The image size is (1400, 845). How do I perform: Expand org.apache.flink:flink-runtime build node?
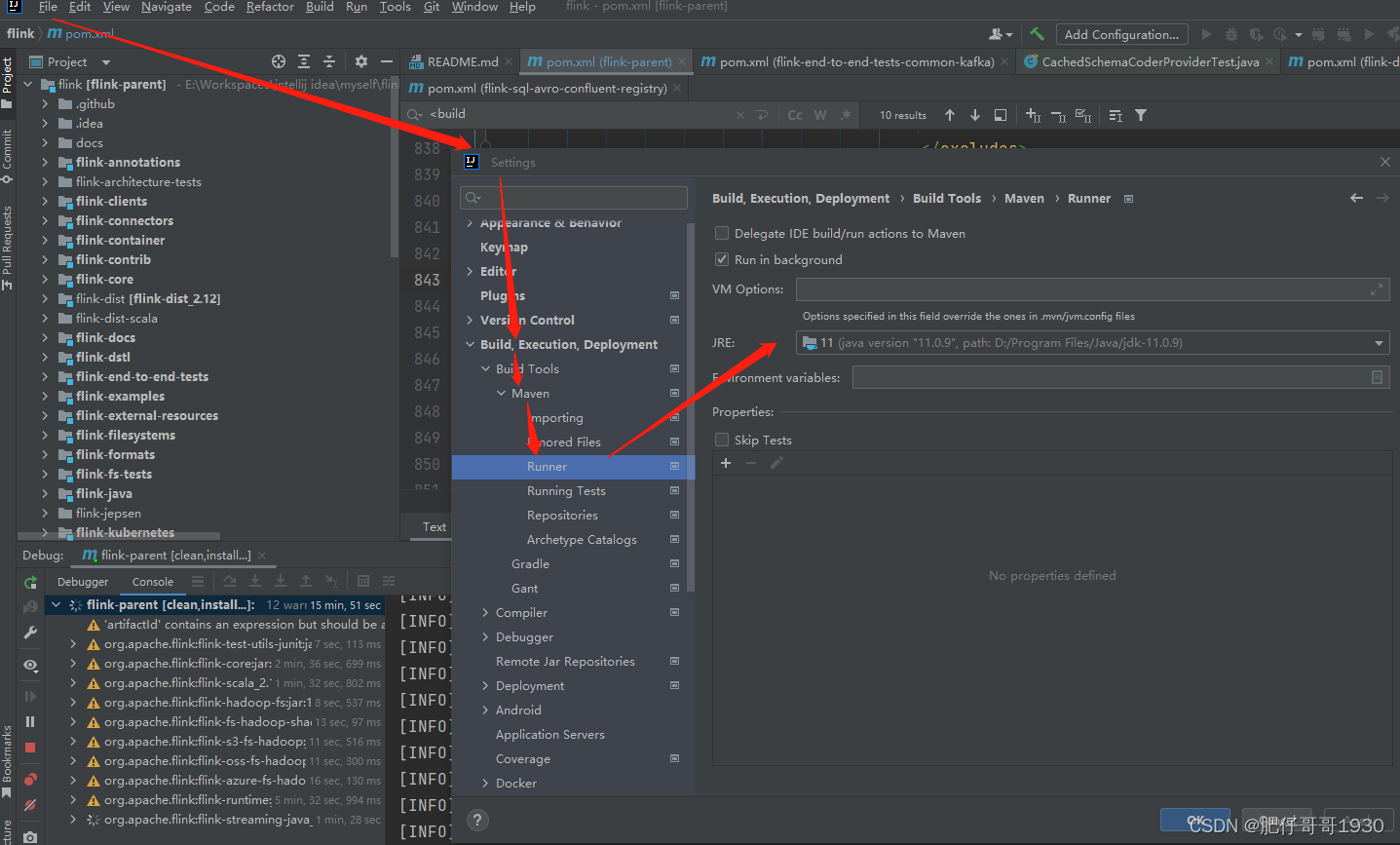click(73, 800)
